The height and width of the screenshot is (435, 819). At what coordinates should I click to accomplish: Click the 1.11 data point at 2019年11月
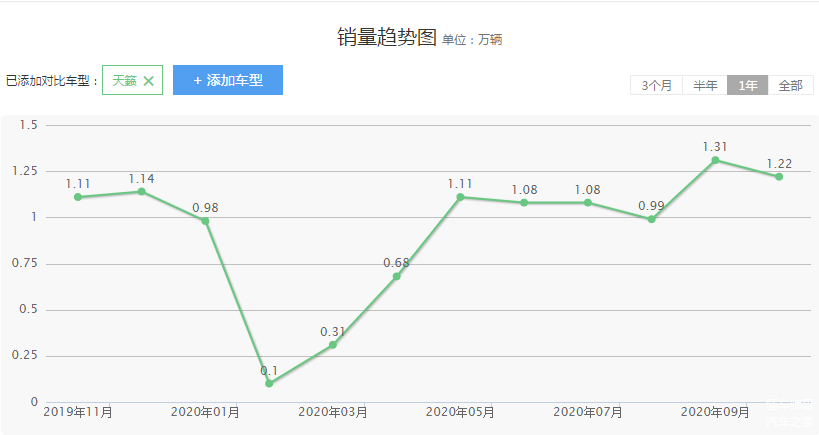point(78,197)
